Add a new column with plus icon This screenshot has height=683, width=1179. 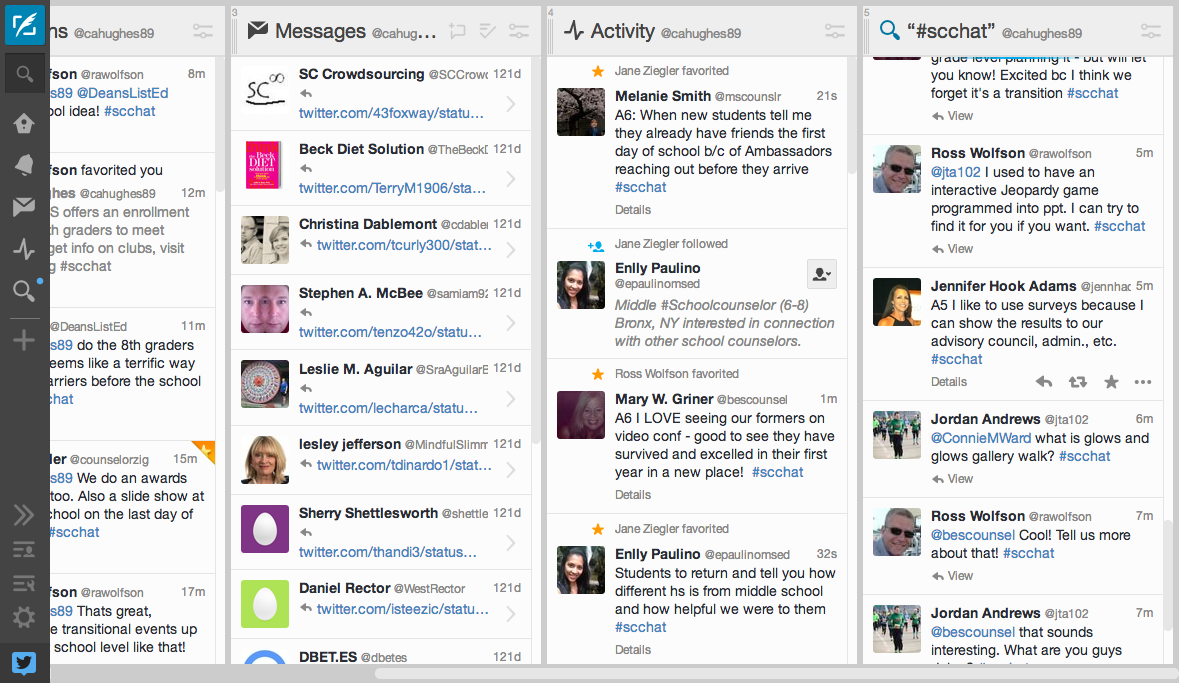pyautogui.click(x=24, y=340)
